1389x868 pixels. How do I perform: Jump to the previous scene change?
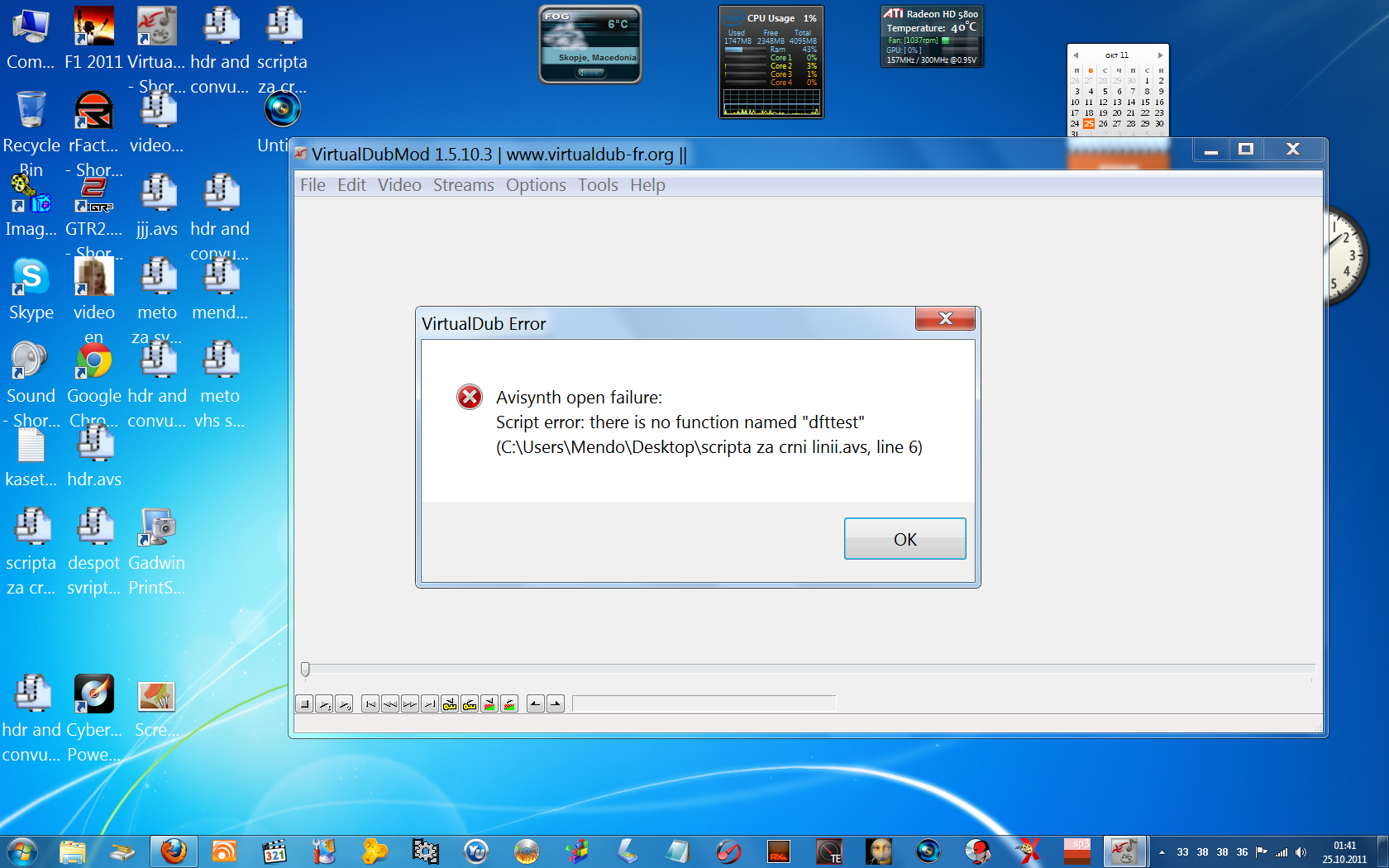click(489, 704)
